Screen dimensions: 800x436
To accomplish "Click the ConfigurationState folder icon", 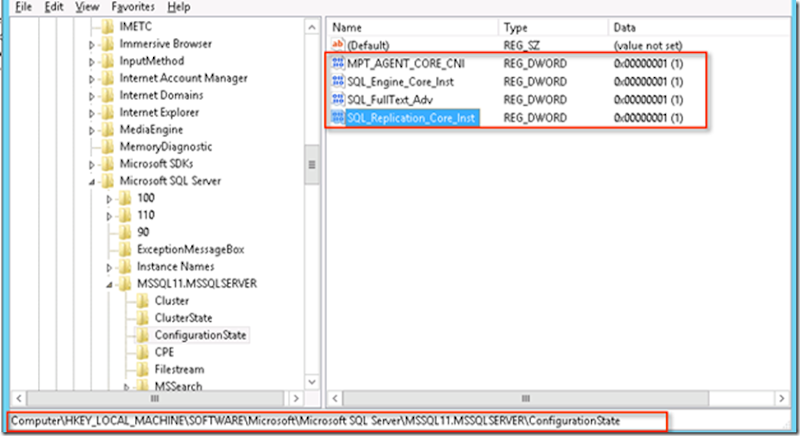I will coord(143,335).
